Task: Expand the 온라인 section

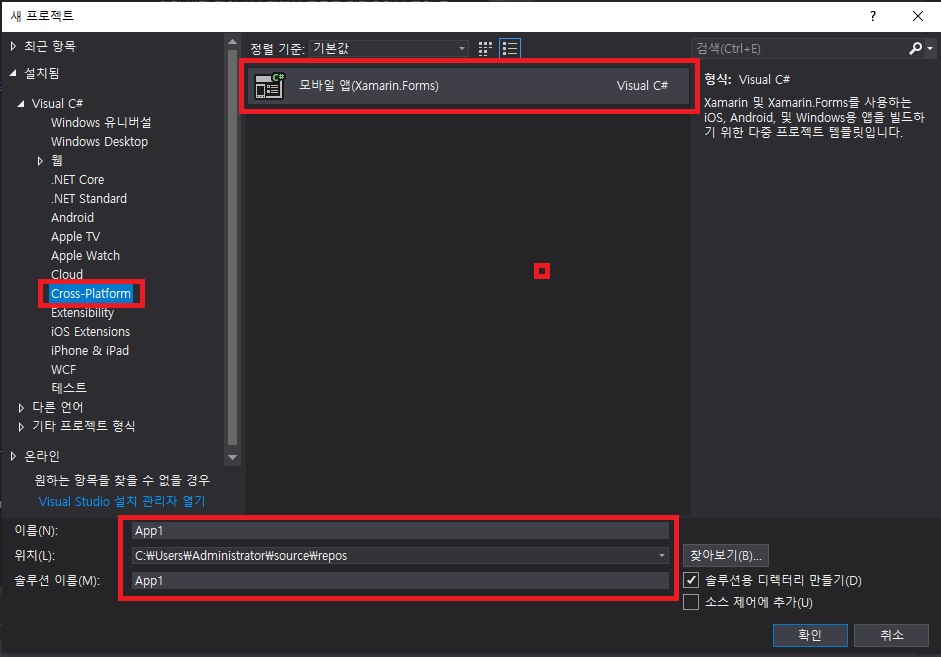Action: (13, 457)
